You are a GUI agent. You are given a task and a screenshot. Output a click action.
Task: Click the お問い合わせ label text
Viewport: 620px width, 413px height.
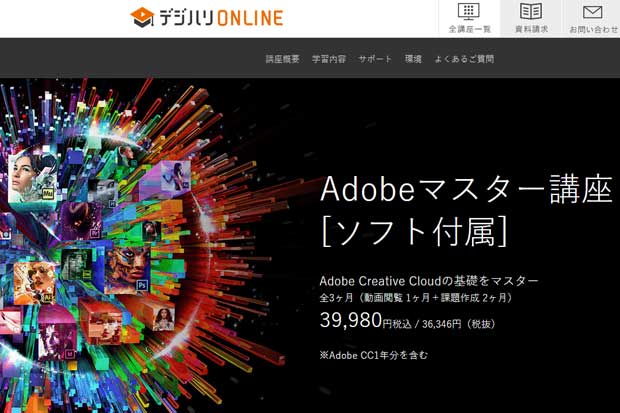click(x=593, y=29)
